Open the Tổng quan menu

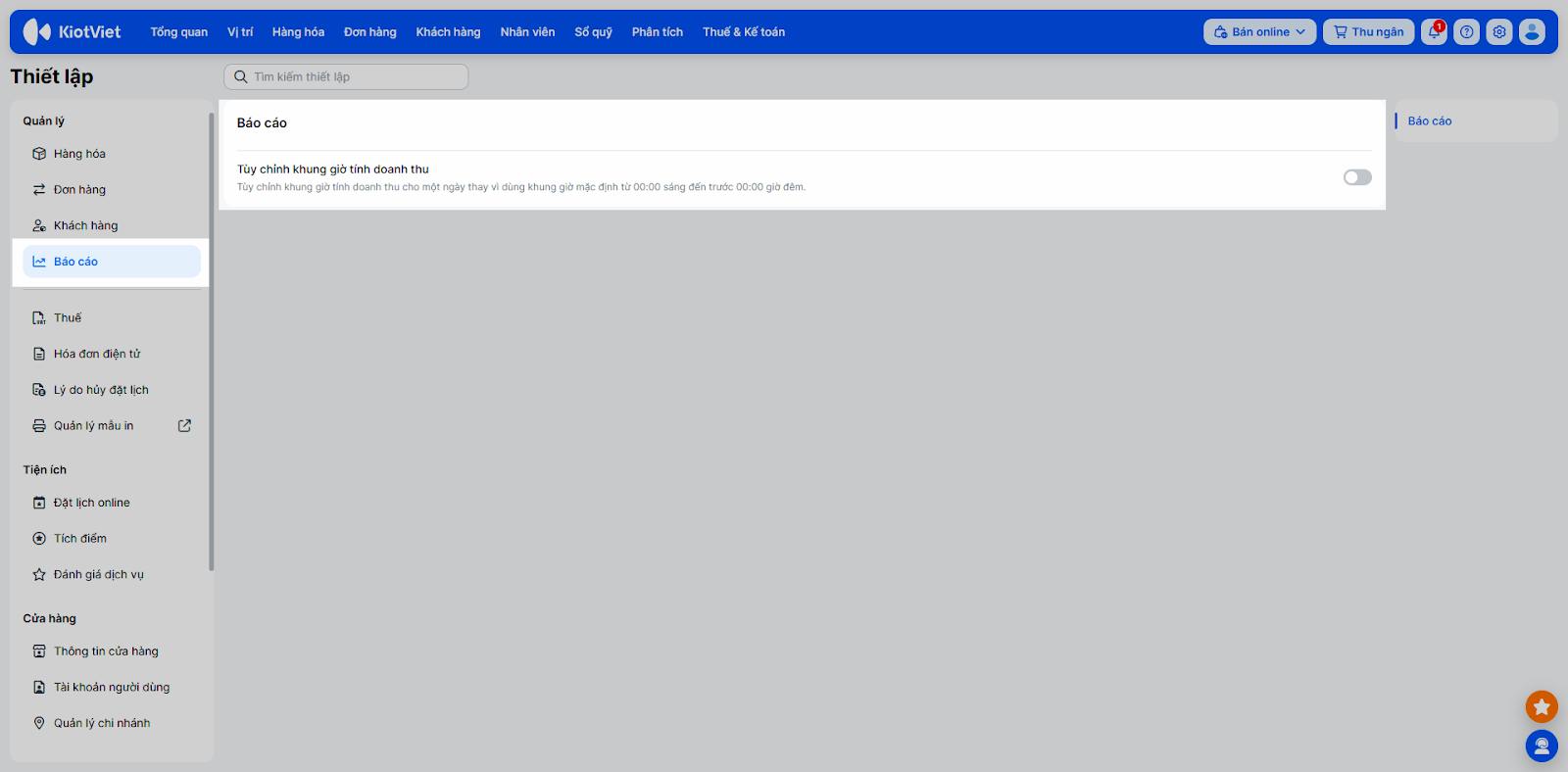click(x=179, y=32)
